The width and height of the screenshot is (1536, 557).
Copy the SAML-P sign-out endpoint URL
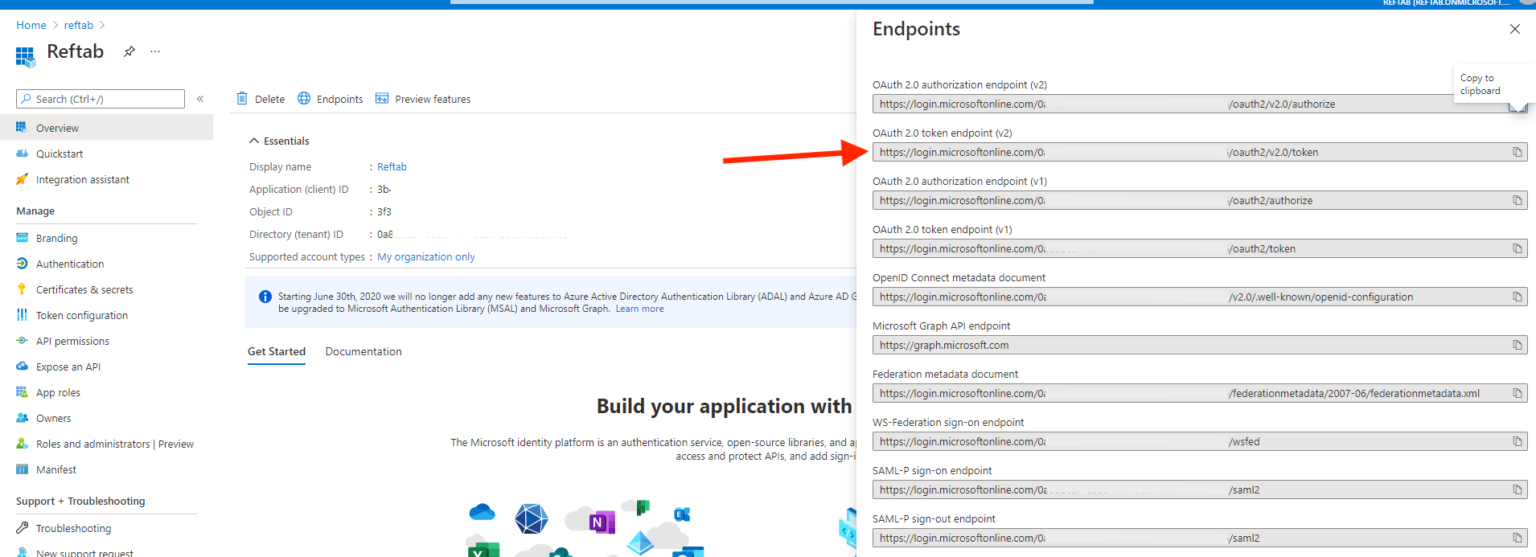click(1517, 538)
